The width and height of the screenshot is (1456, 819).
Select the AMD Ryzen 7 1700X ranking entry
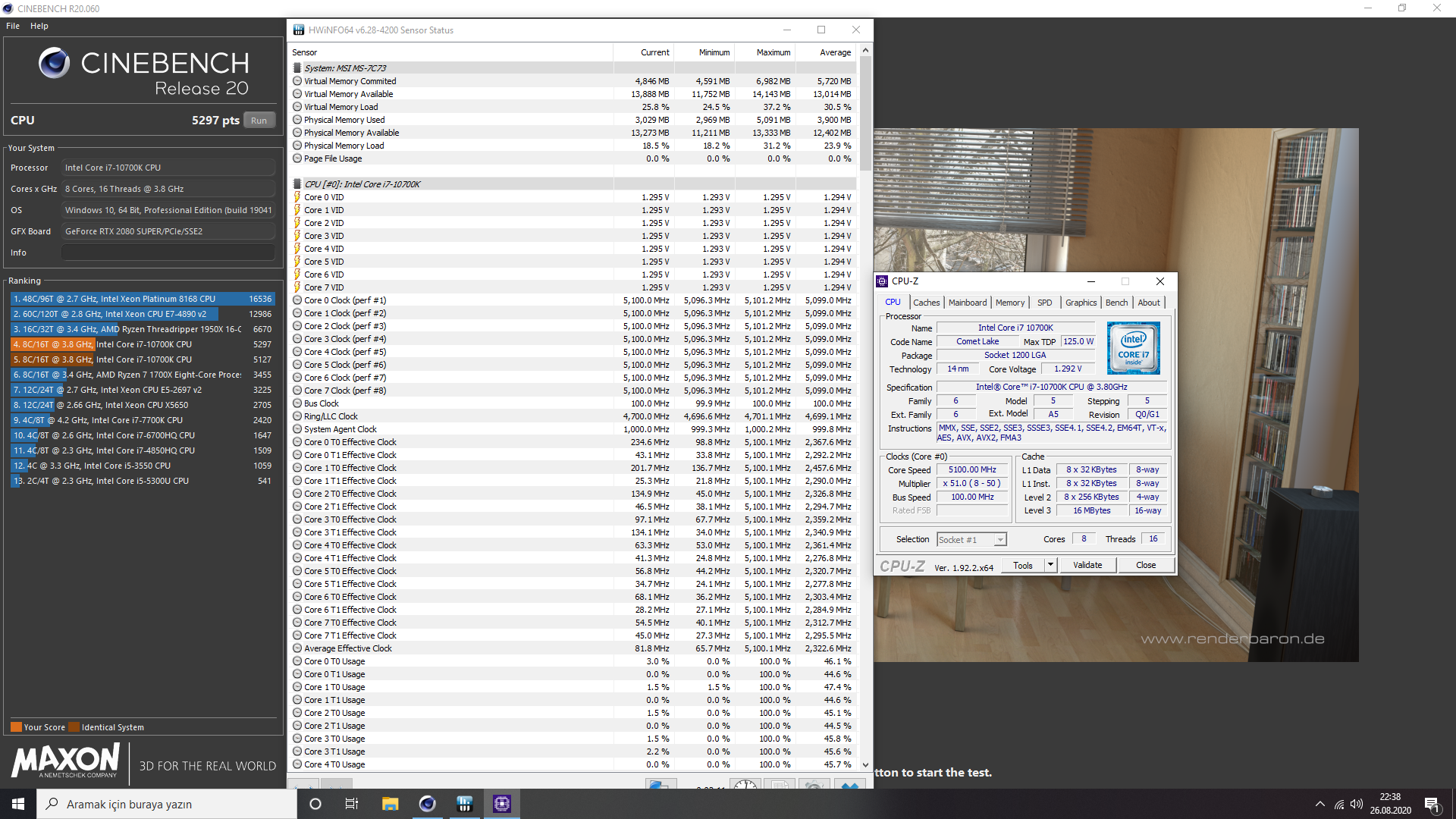tap(143, 375)
